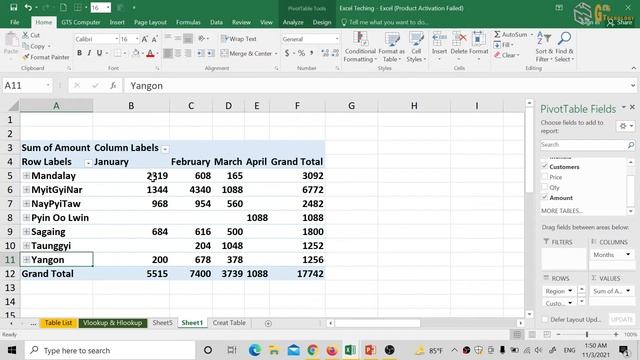Open the fill color bucket swatch
This screenshot has width=640, height=360.
point(136,53)
